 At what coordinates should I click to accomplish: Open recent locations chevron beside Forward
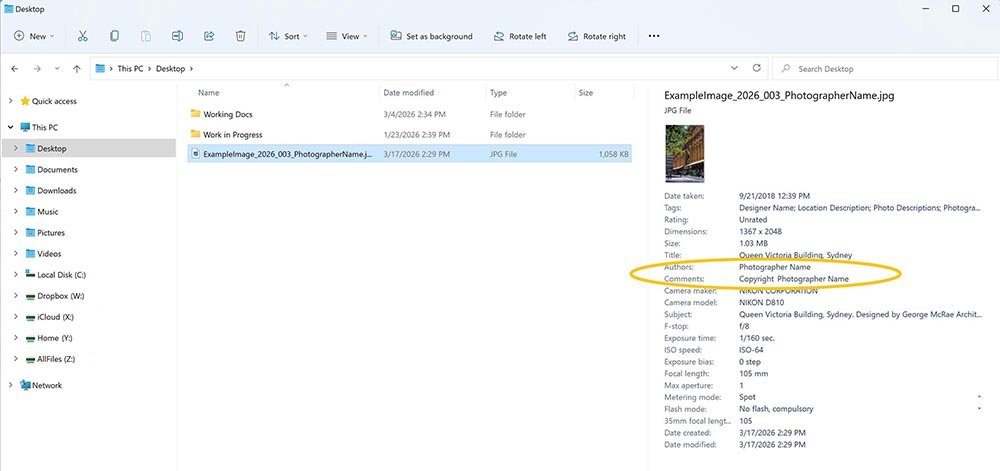[x=57, y=69]
